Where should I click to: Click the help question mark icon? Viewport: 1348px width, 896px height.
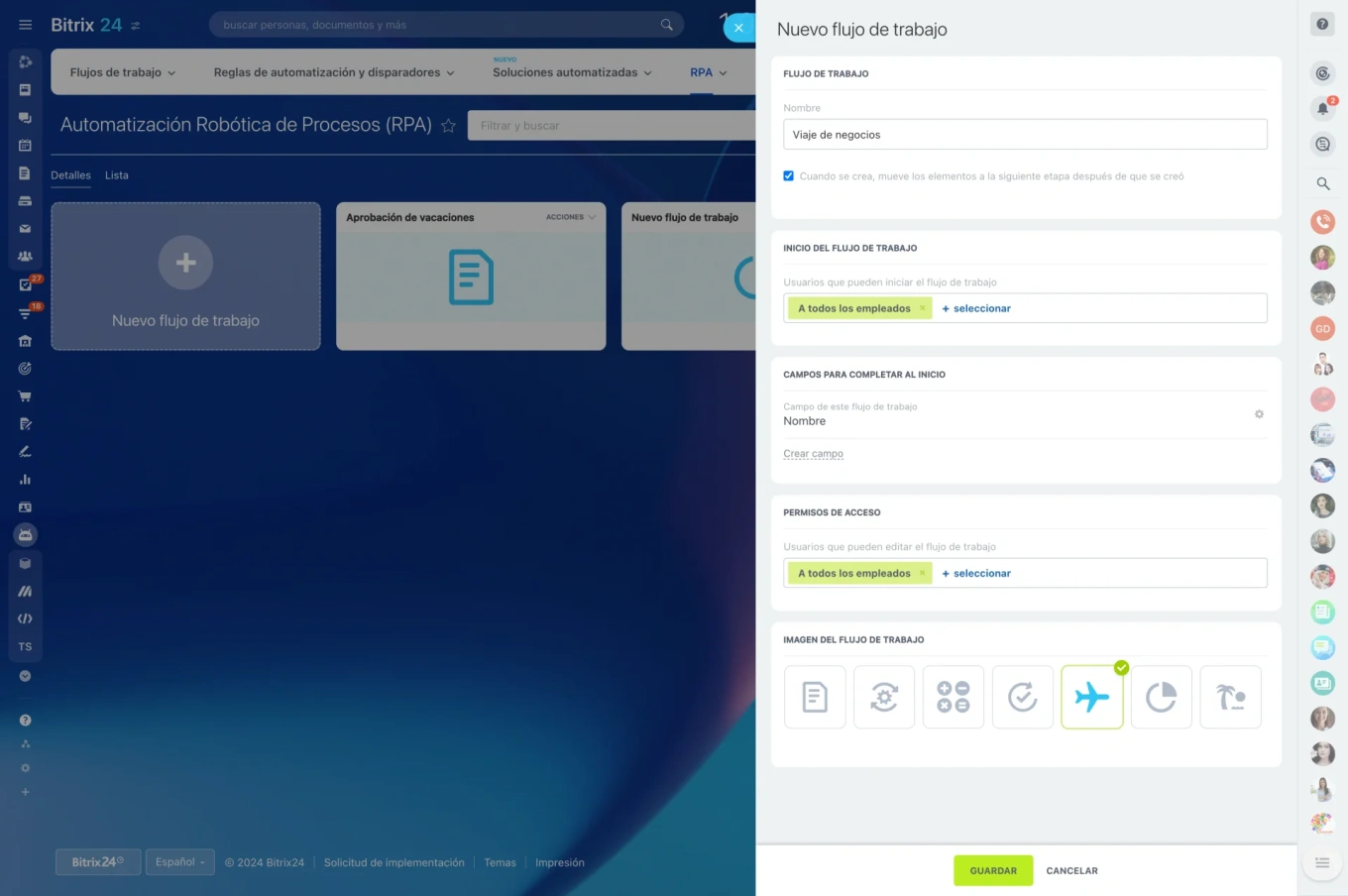tap(1322, 25)
